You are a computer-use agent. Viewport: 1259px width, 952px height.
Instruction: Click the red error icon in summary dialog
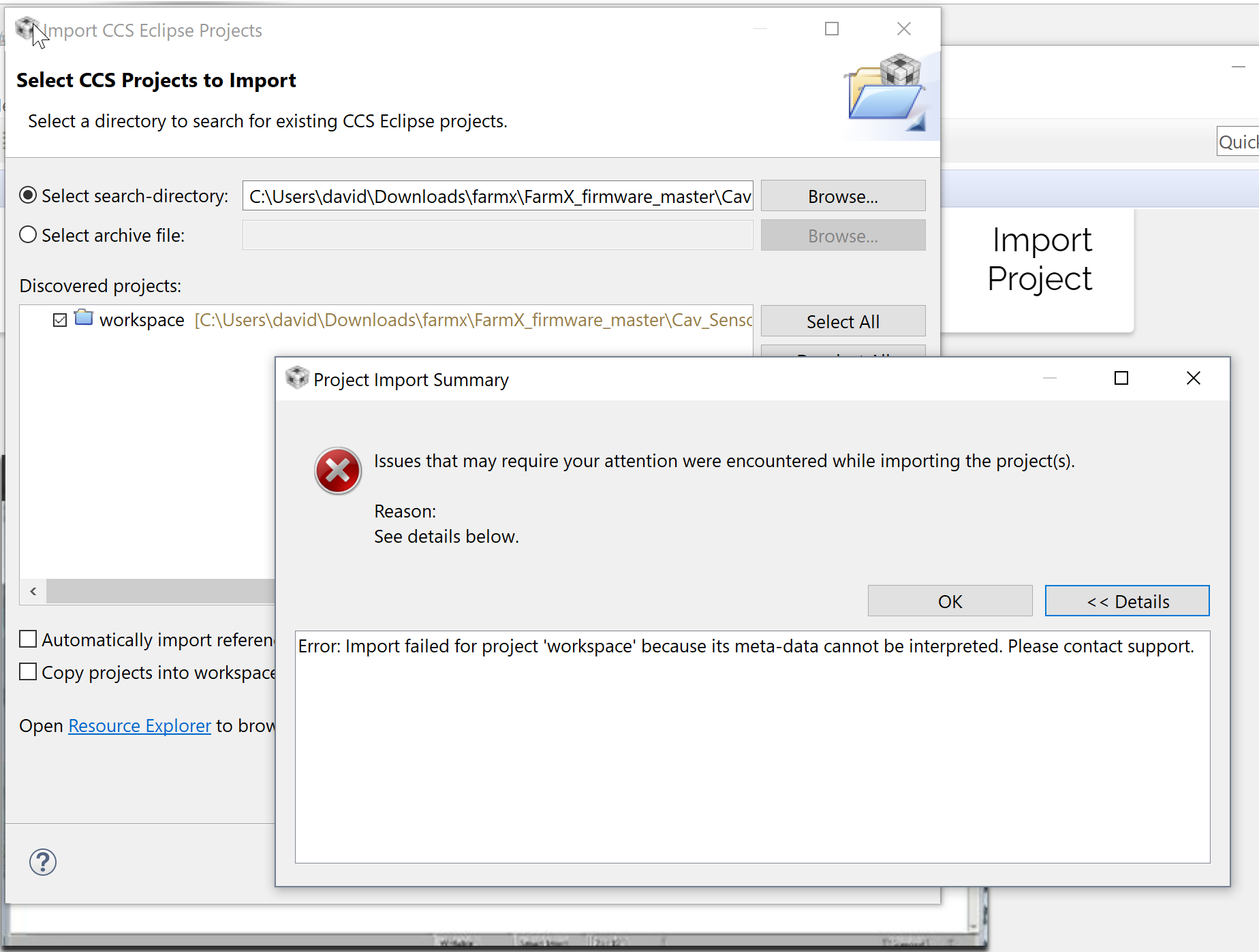pos(337,471)
